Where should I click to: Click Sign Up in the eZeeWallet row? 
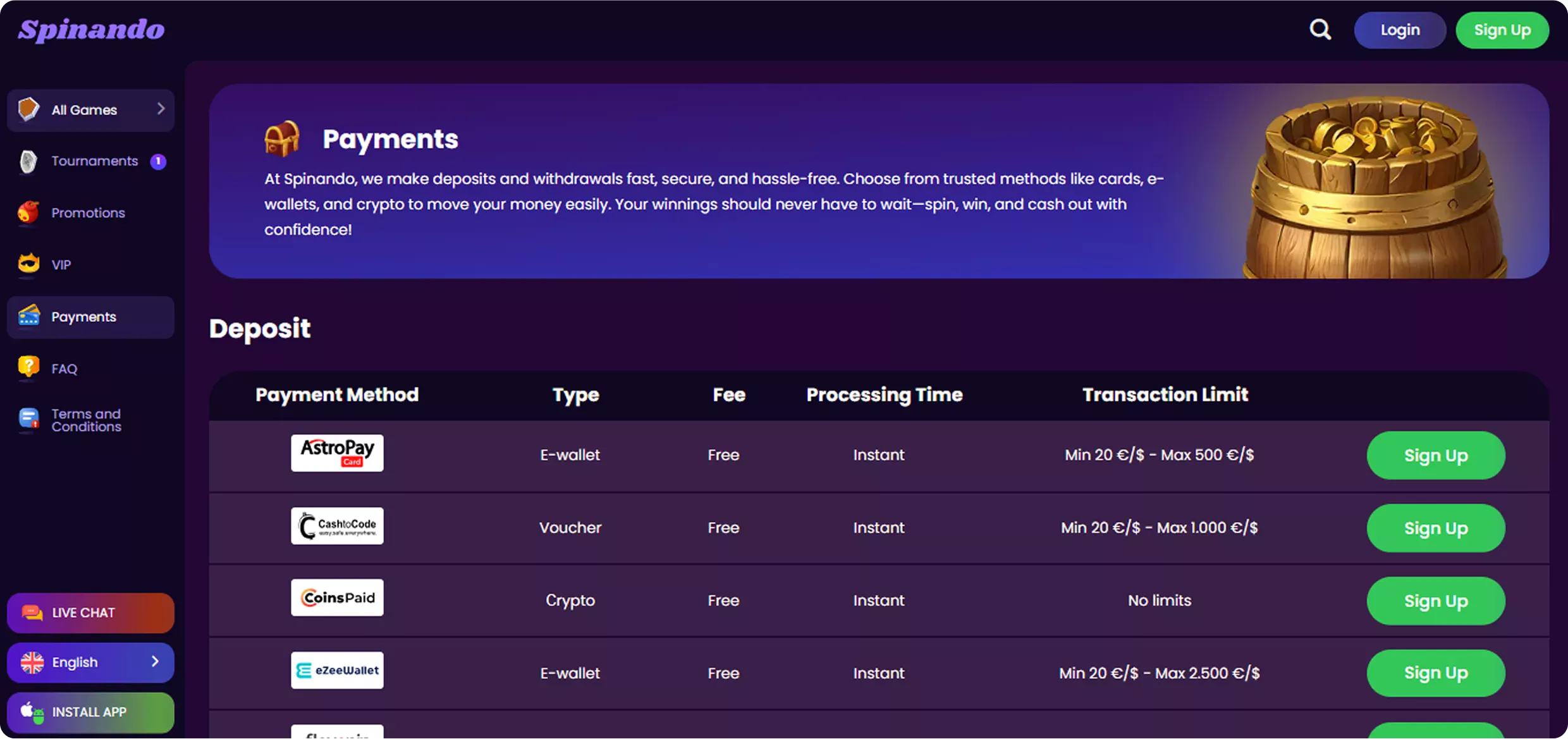click(x=1435, y=673)
